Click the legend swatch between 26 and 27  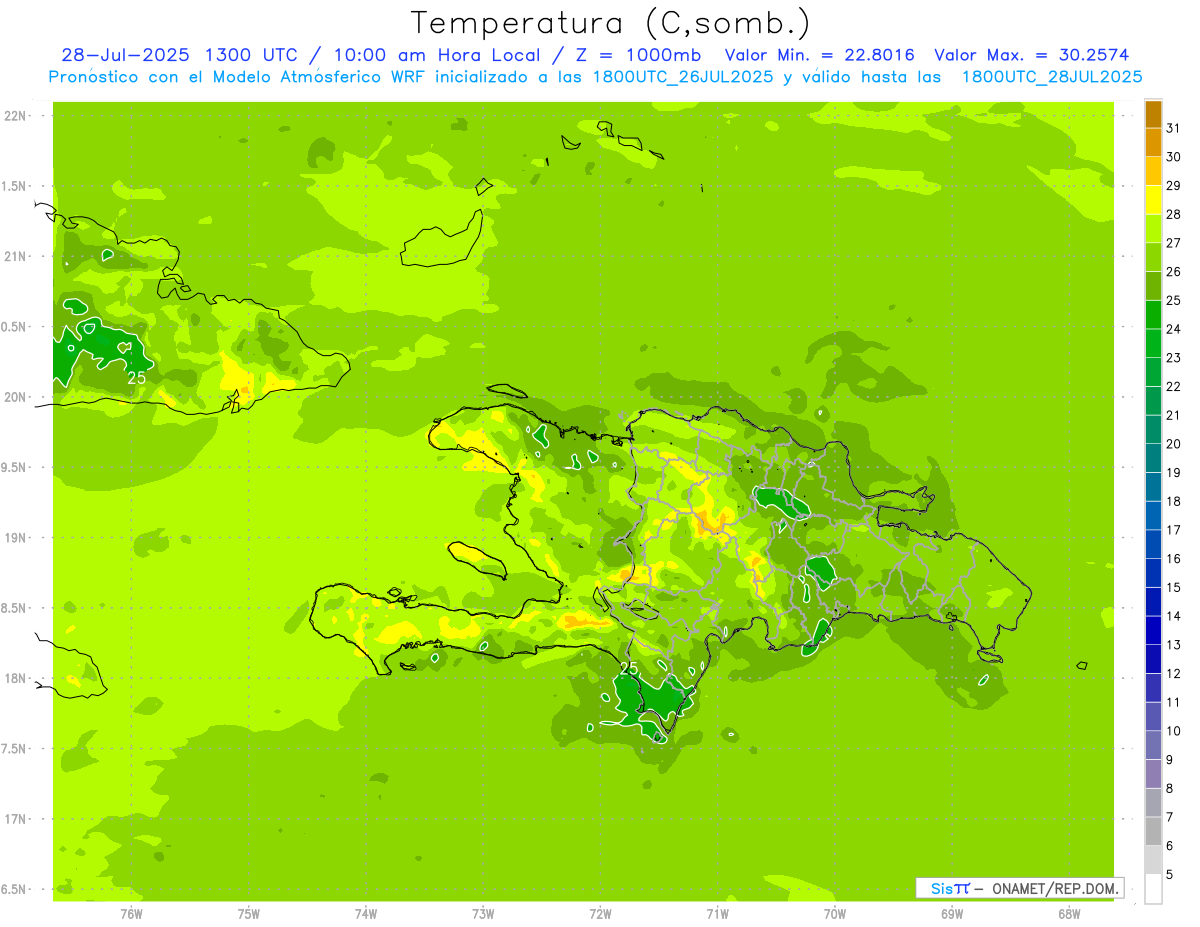tap(1153, 257)
